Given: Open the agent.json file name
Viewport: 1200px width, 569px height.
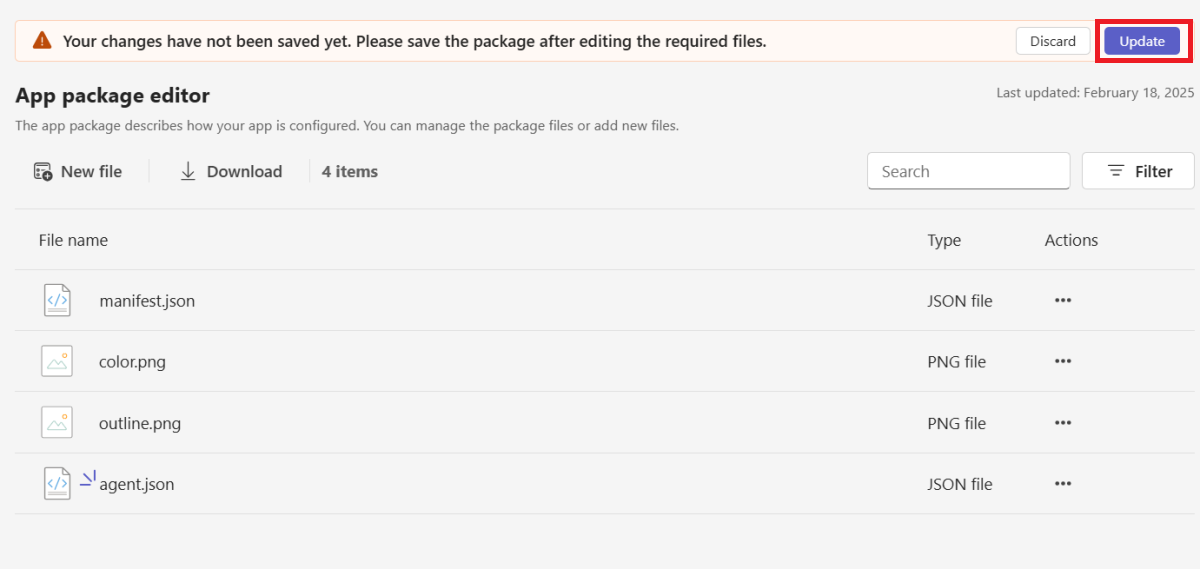Looking at the screenshot, I should click(137, 484).
